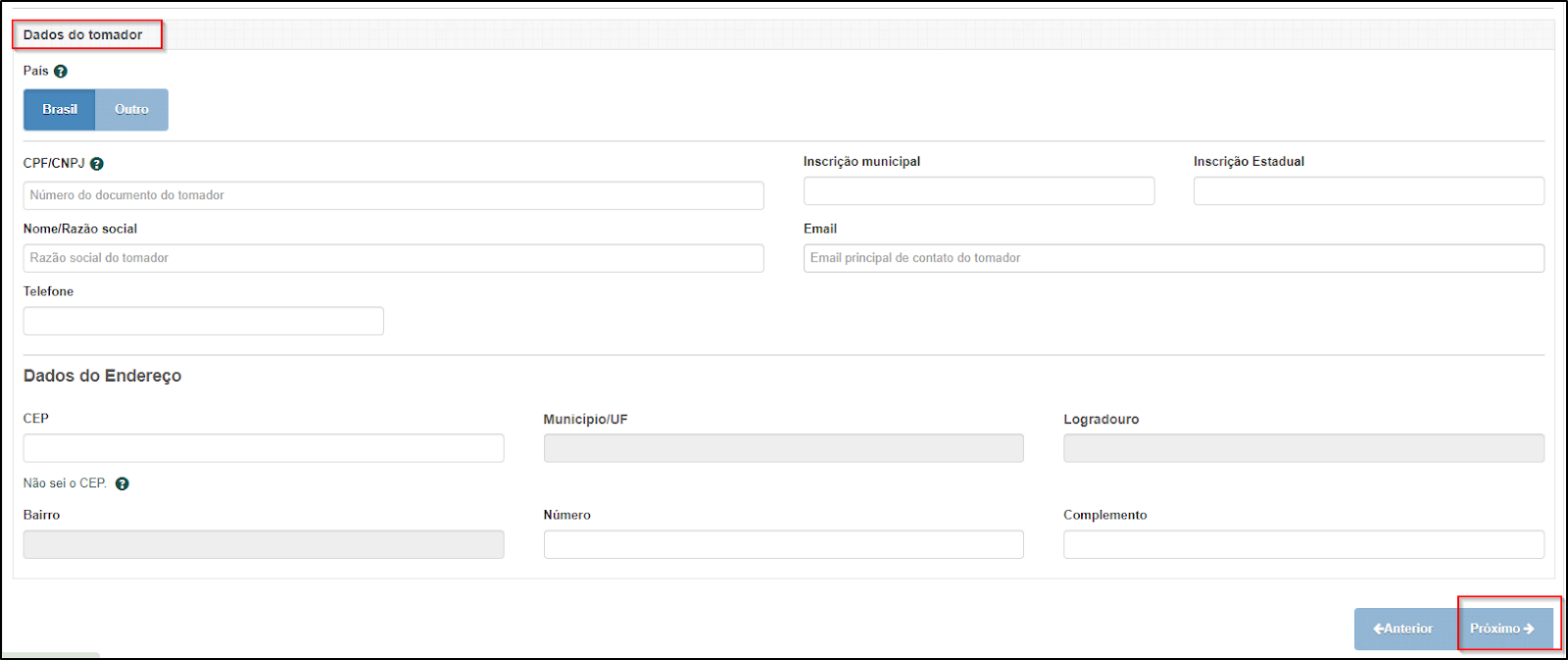This screenshot has height=660, width=1568.
Task: Click the Município/UF field
Action: [783, 448]
